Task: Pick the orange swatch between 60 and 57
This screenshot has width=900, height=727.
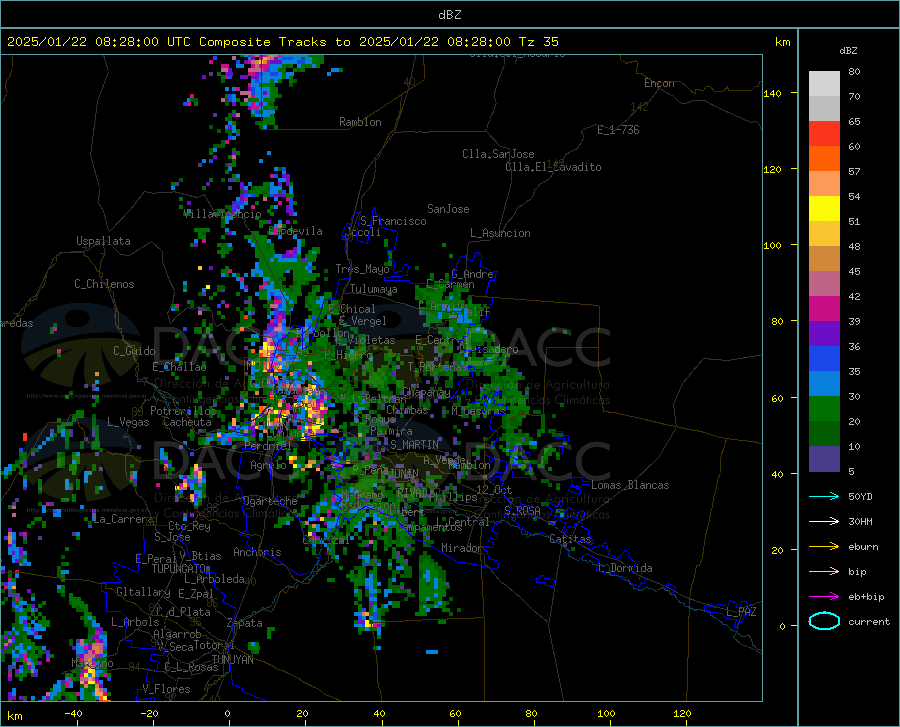Action: click(824, 159)
